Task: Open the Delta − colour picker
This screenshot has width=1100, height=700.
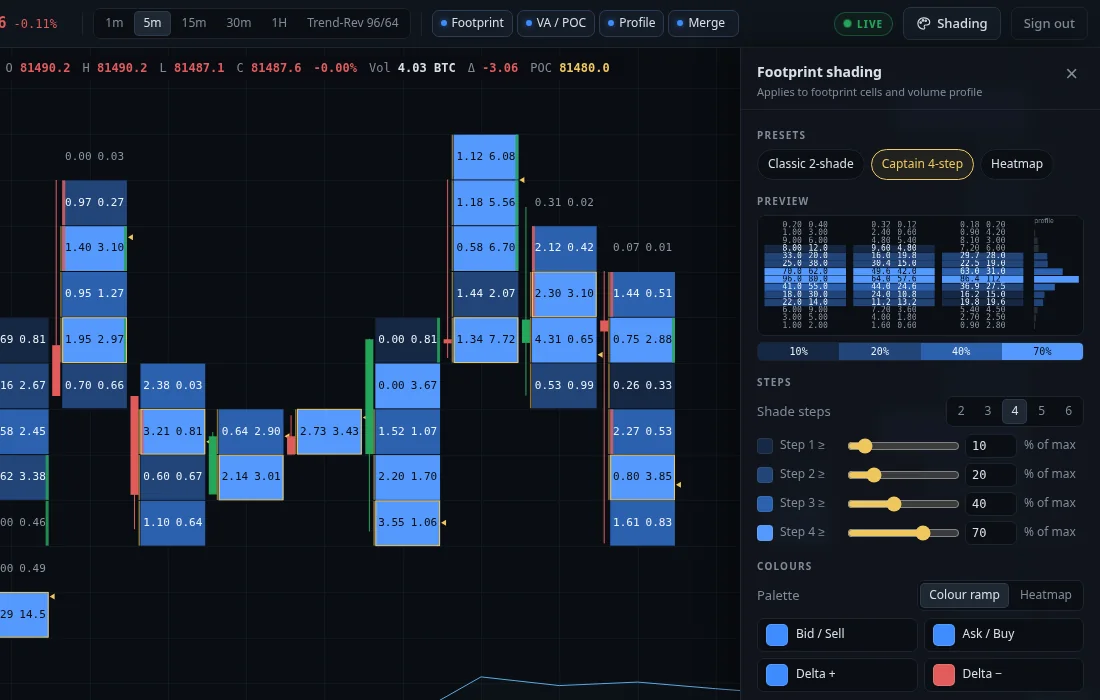Action: [1004, 674]
